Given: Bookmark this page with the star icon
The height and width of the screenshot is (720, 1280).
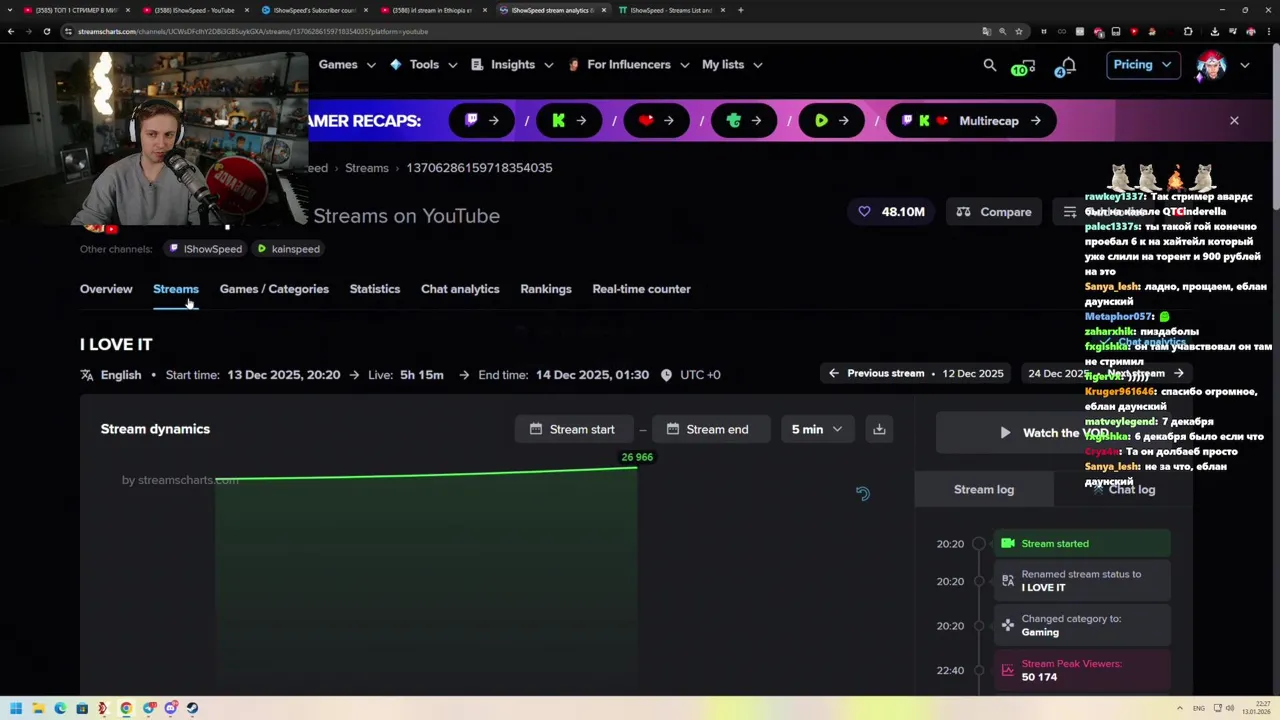Looking at the screenshot, I should (x=1019, y=31).
